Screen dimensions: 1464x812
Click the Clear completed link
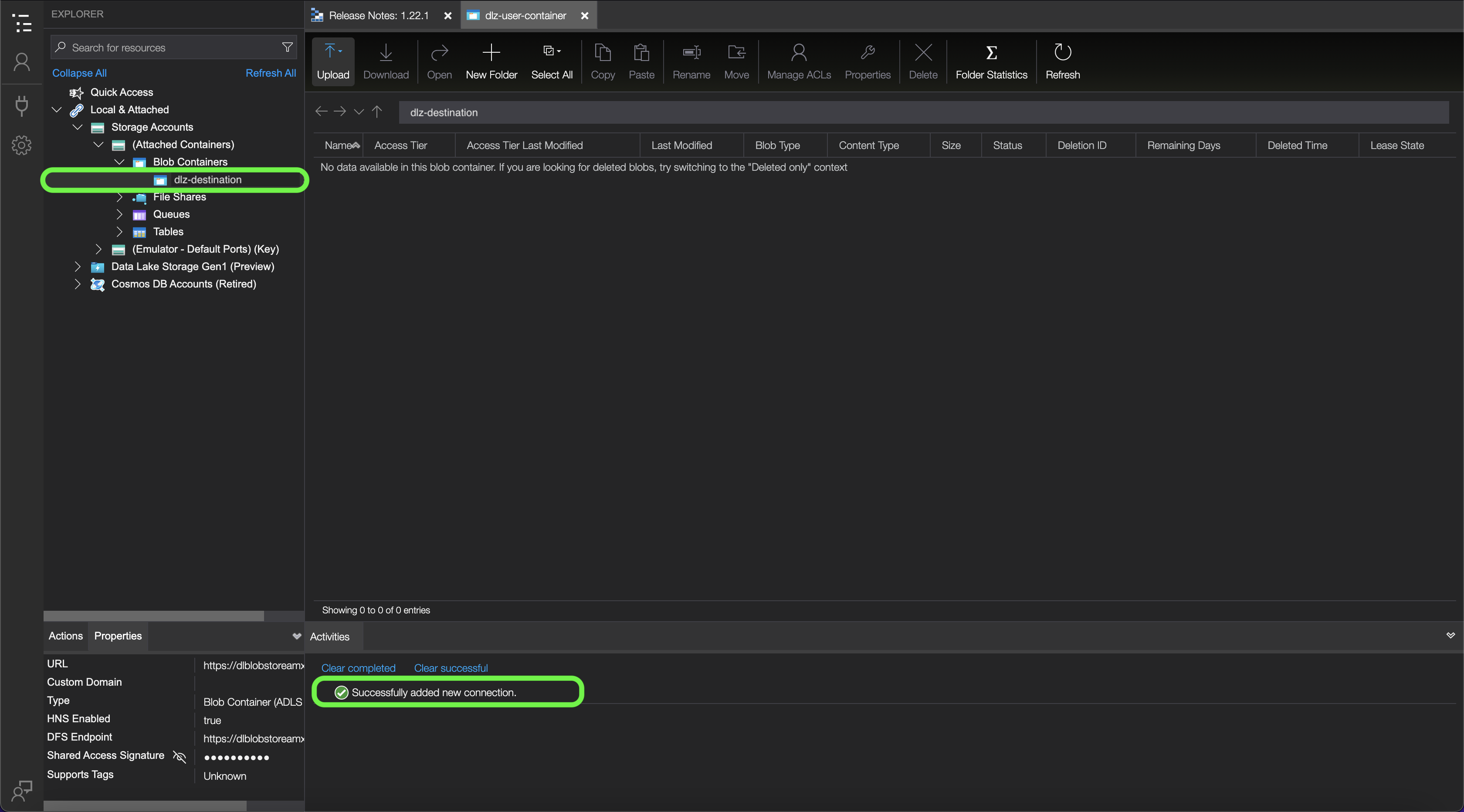(358, 668)
